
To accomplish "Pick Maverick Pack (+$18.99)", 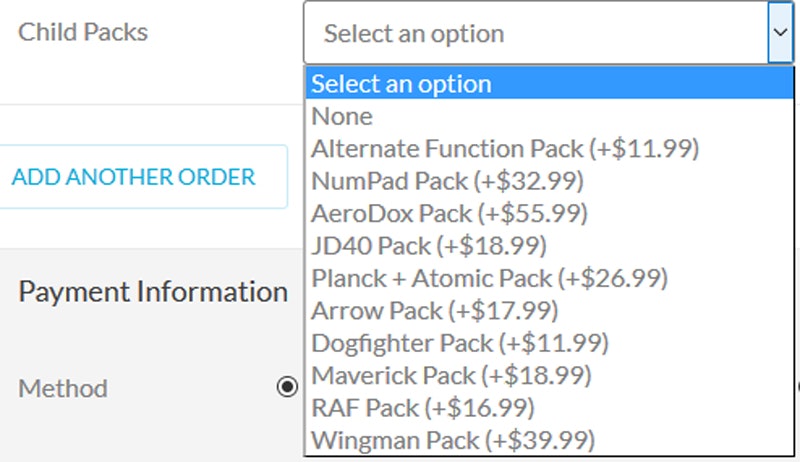I will pyautogui.click(x=451, y=375).
